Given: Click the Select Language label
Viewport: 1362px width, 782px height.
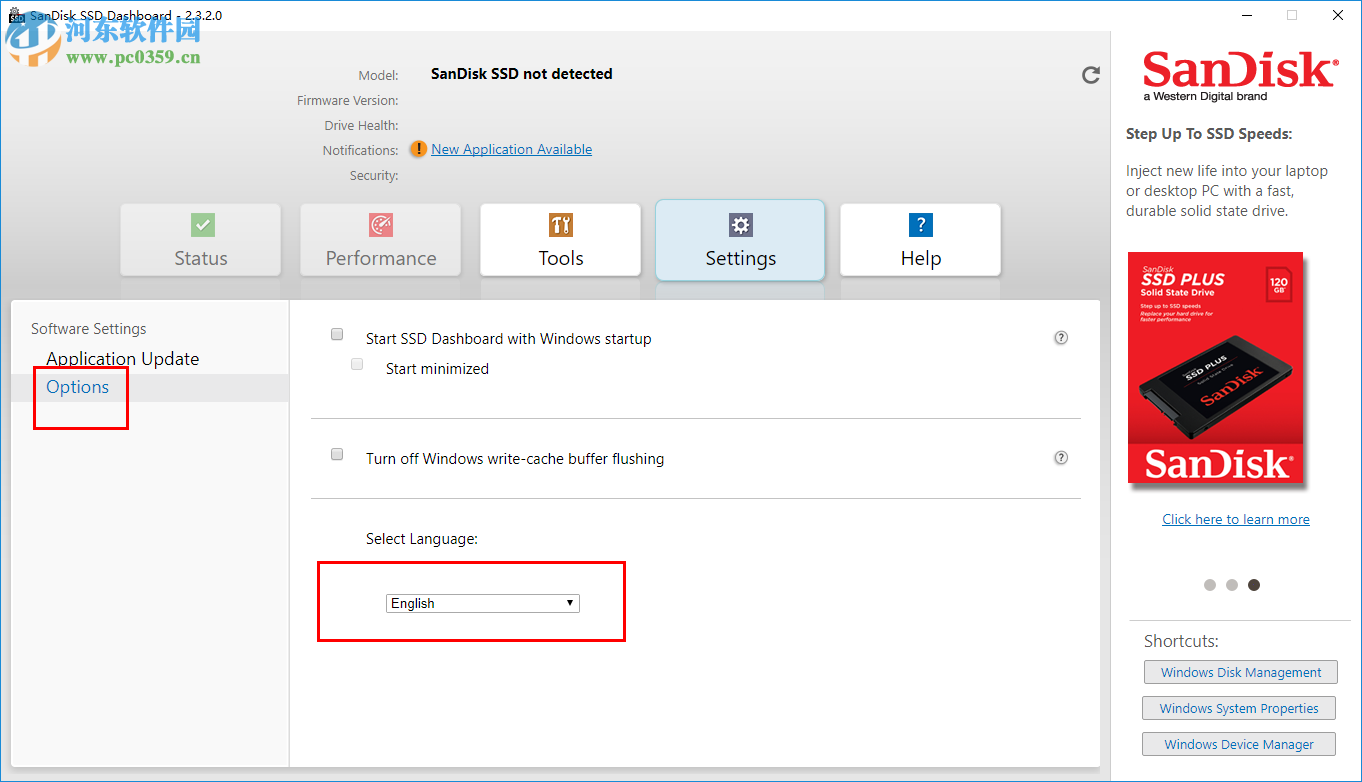Looking at the screenshot, I should click(x=422, y=539).
